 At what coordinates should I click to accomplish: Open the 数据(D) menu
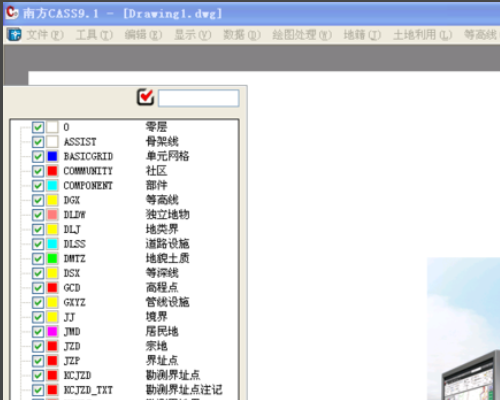(x=242, y=35)
